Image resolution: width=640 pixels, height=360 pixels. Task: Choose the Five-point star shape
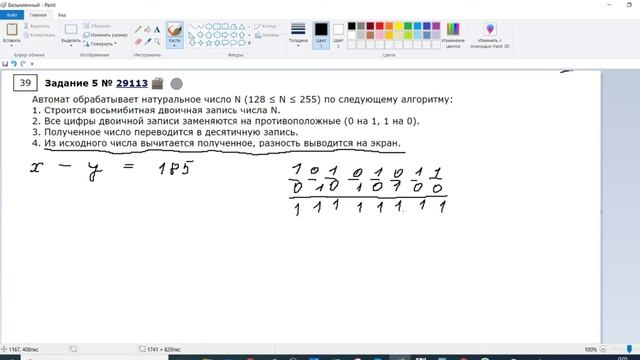coord(208,43)
